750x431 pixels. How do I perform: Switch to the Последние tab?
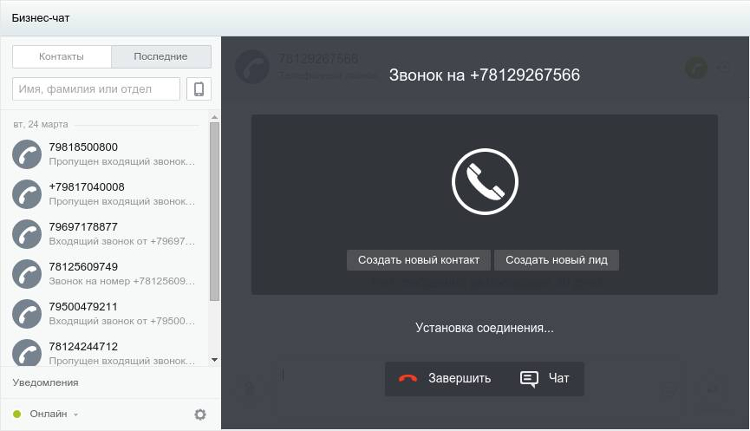161,56
